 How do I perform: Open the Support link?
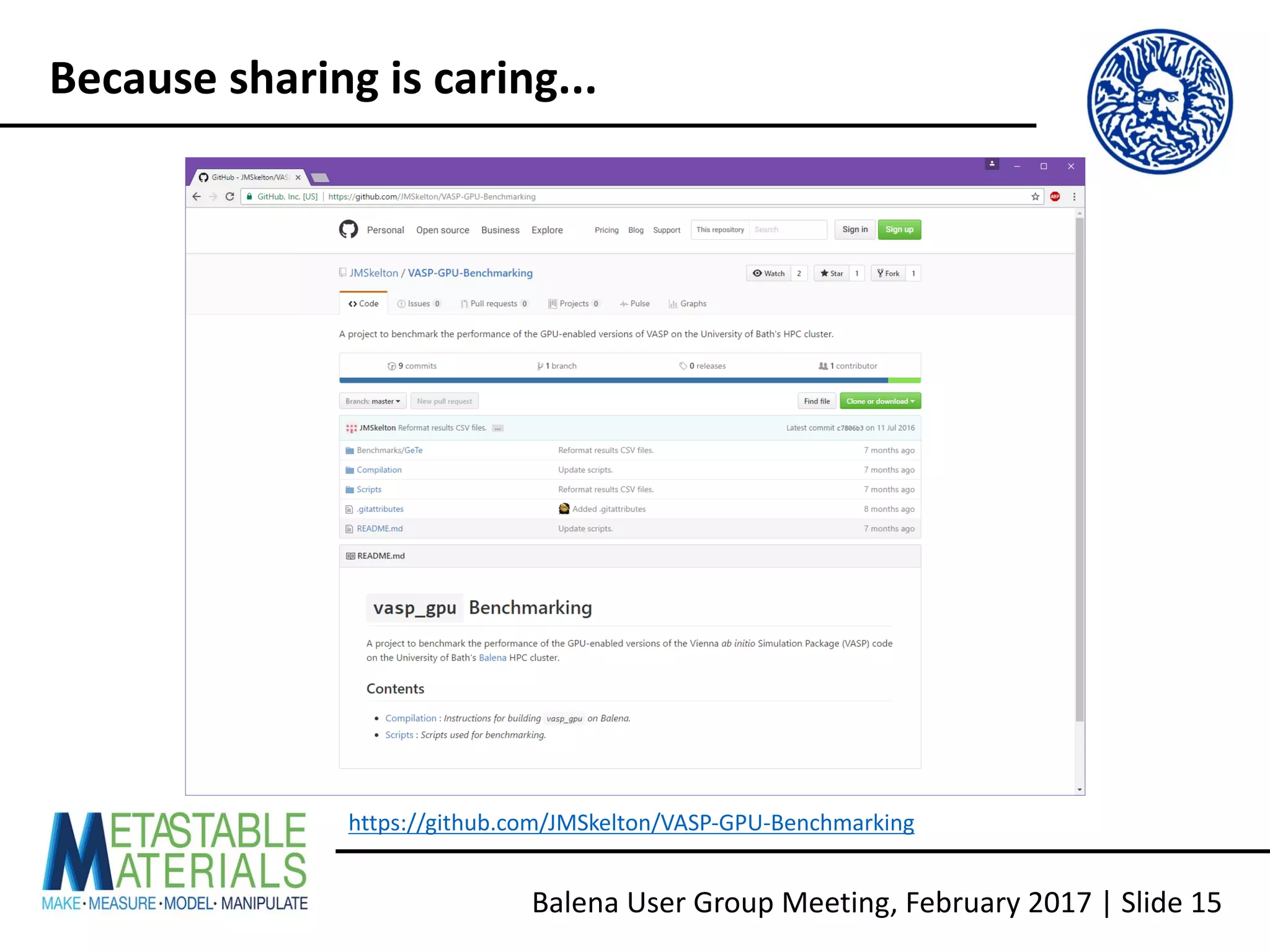pos(667,230)
